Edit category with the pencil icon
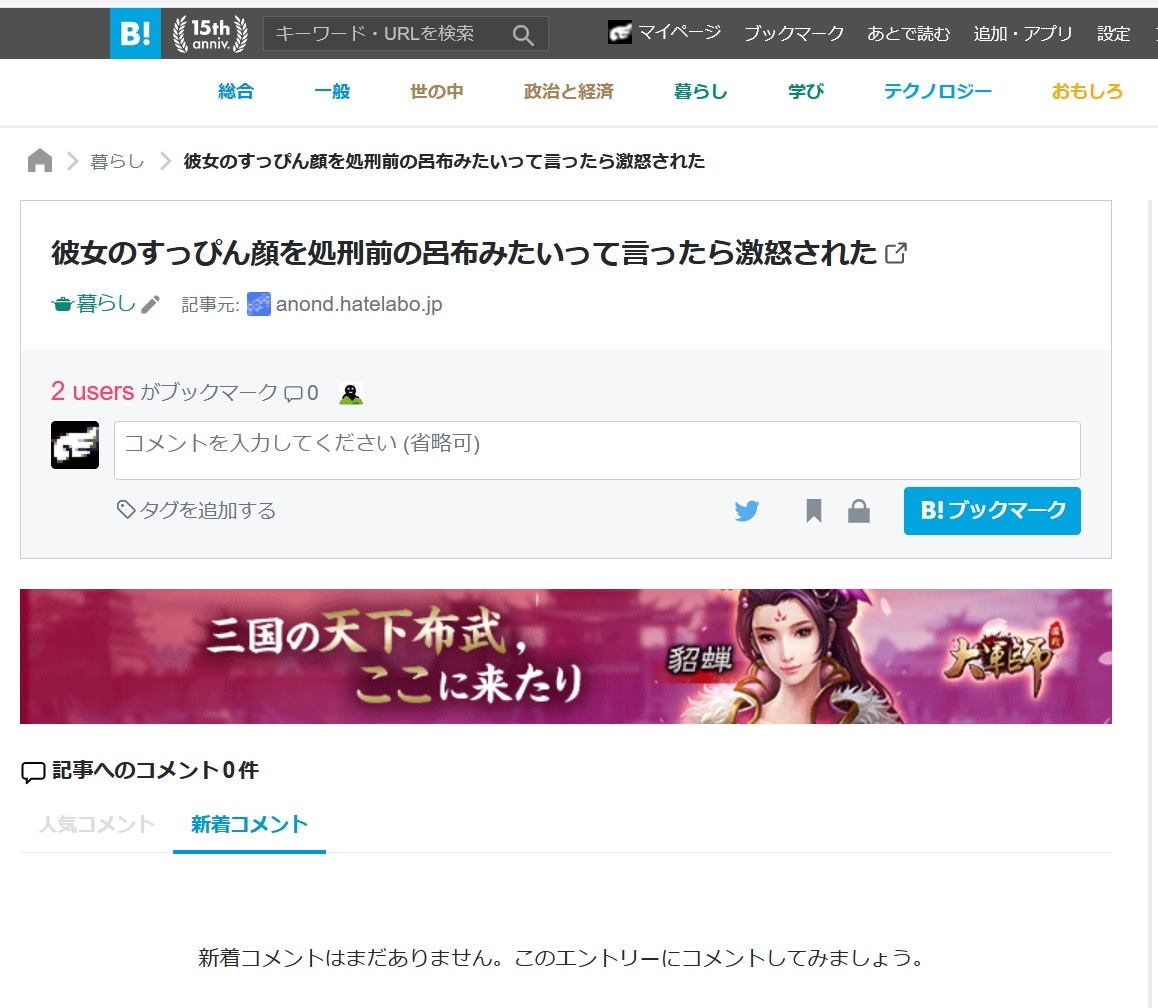 tap(151, 304)
